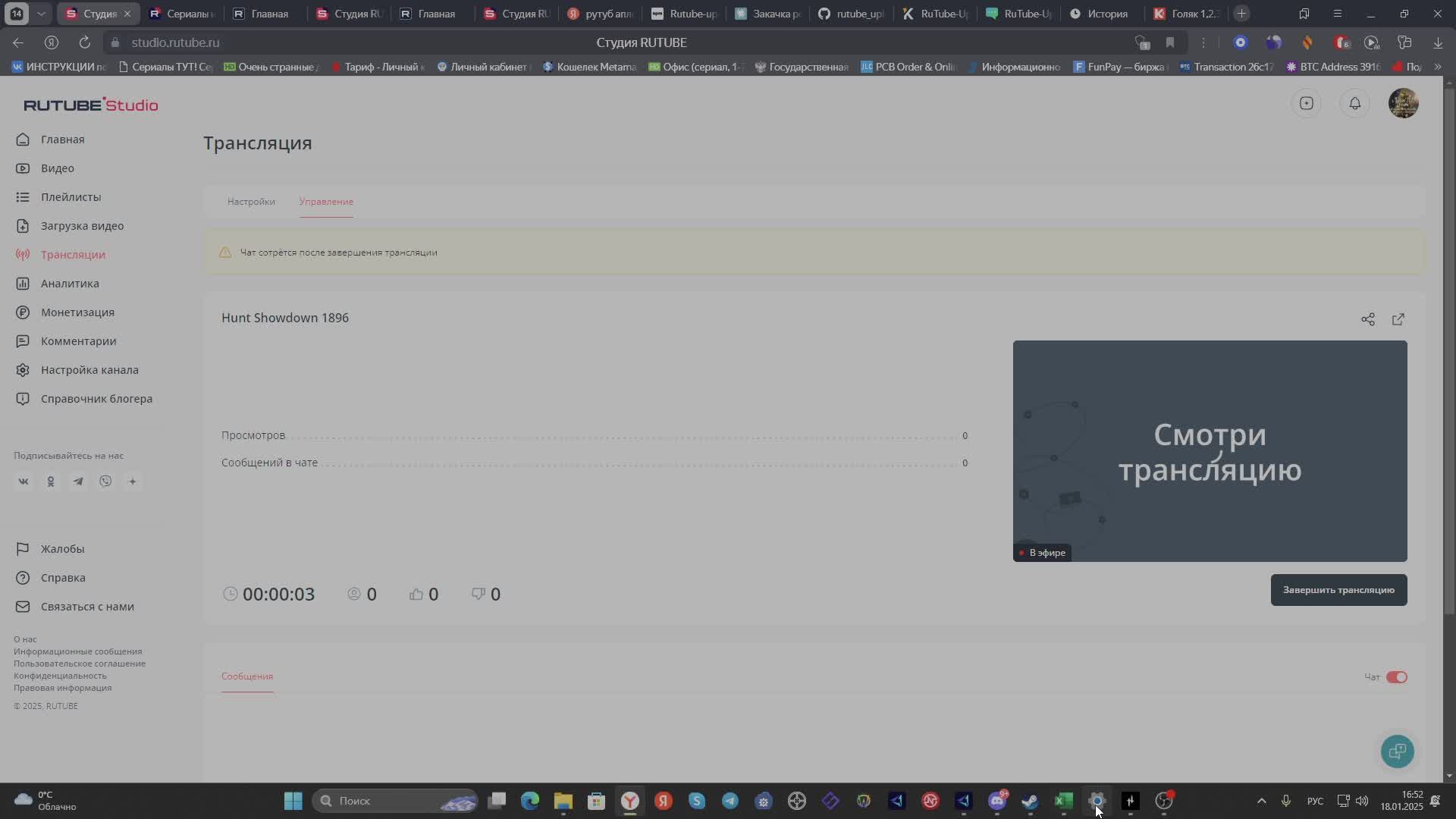Image resolution: width=1456 pixels, height=819 pixels.
Task: Open Steam from the taskbar
Action: click(x=1031, y=801)
